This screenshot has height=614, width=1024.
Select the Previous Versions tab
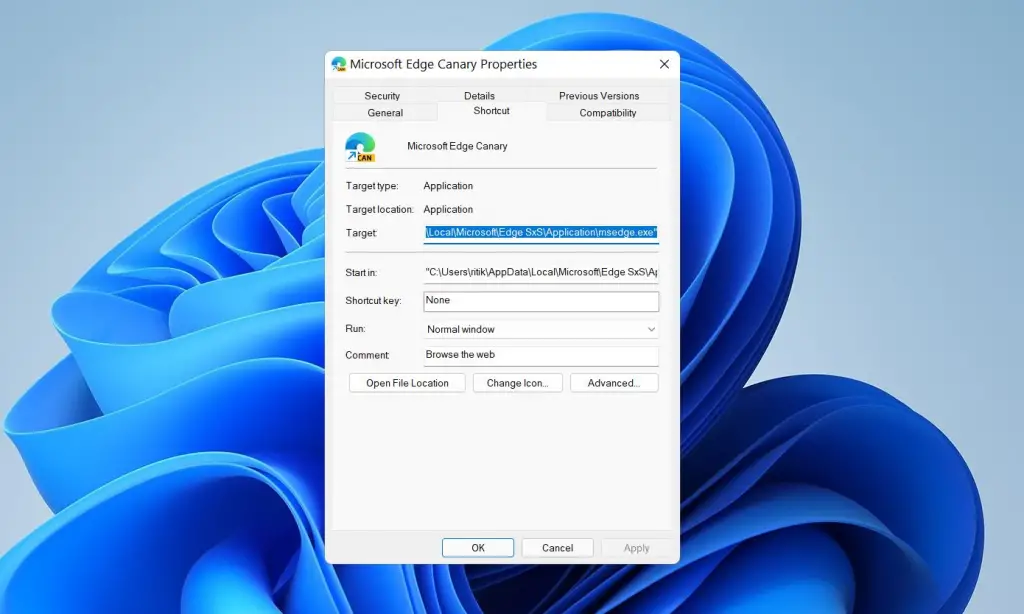coord(599,95)
